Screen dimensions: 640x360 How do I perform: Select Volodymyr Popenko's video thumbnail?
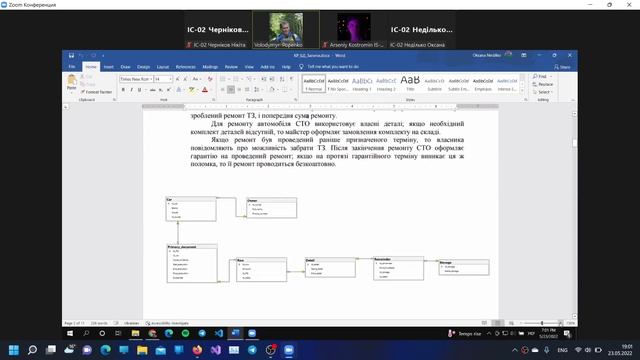point(286,30)
